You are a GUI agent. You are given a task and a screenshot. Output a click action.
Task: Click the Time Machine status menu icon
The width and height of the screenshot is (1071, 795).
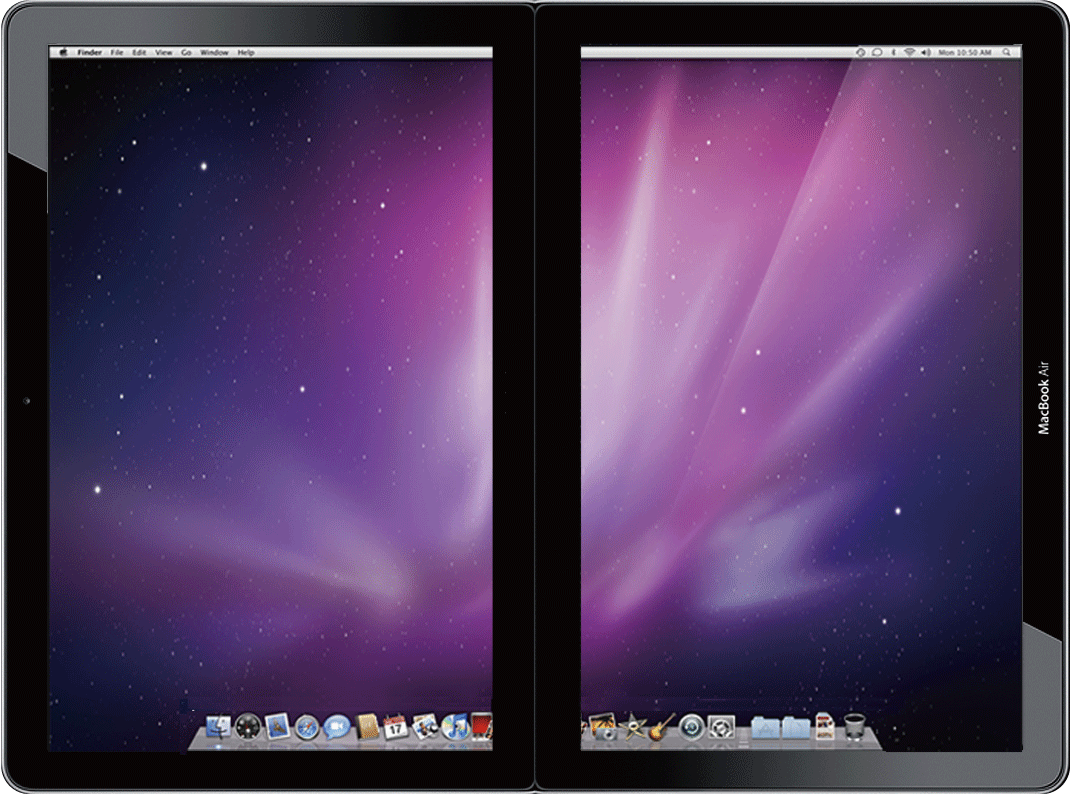pos(861,52)
